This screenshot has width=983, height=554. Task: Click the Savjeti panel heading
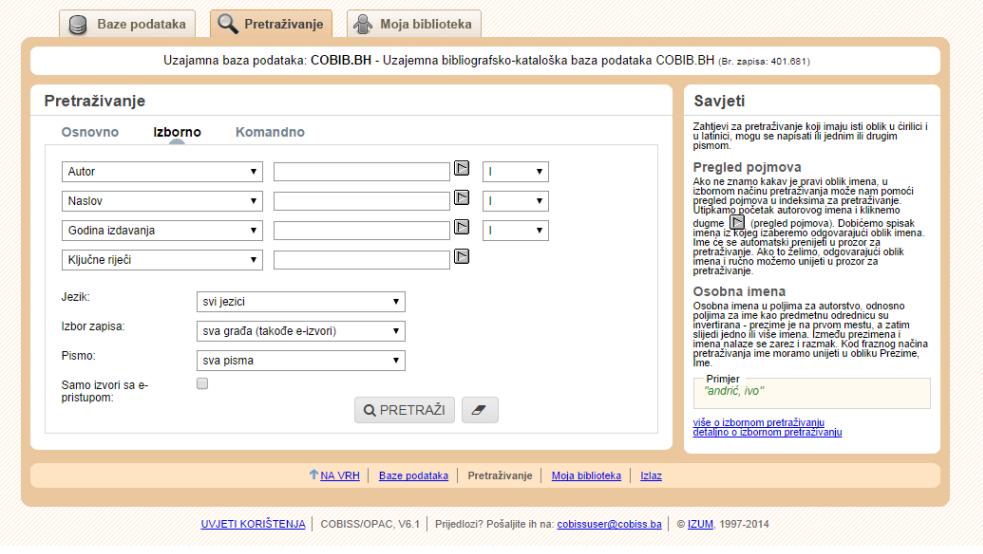tap(719, 101)
